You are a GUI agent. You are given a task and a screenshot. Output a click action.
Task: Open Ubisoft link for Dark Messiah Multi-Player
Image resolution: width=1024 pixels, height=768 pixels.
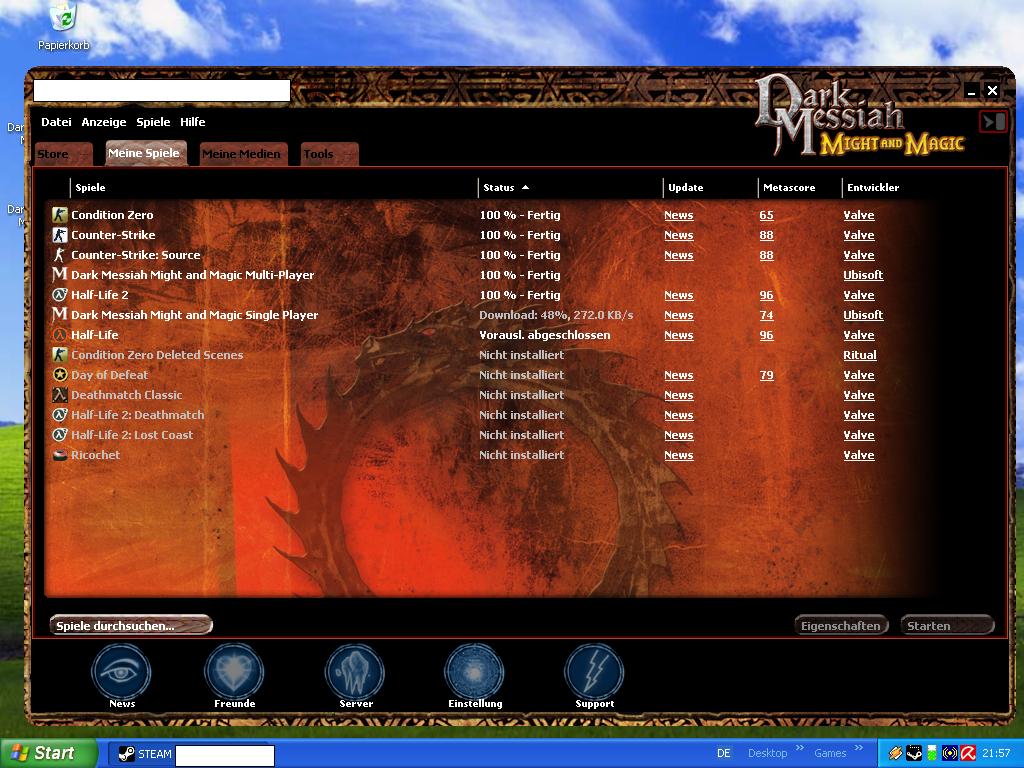863,275
